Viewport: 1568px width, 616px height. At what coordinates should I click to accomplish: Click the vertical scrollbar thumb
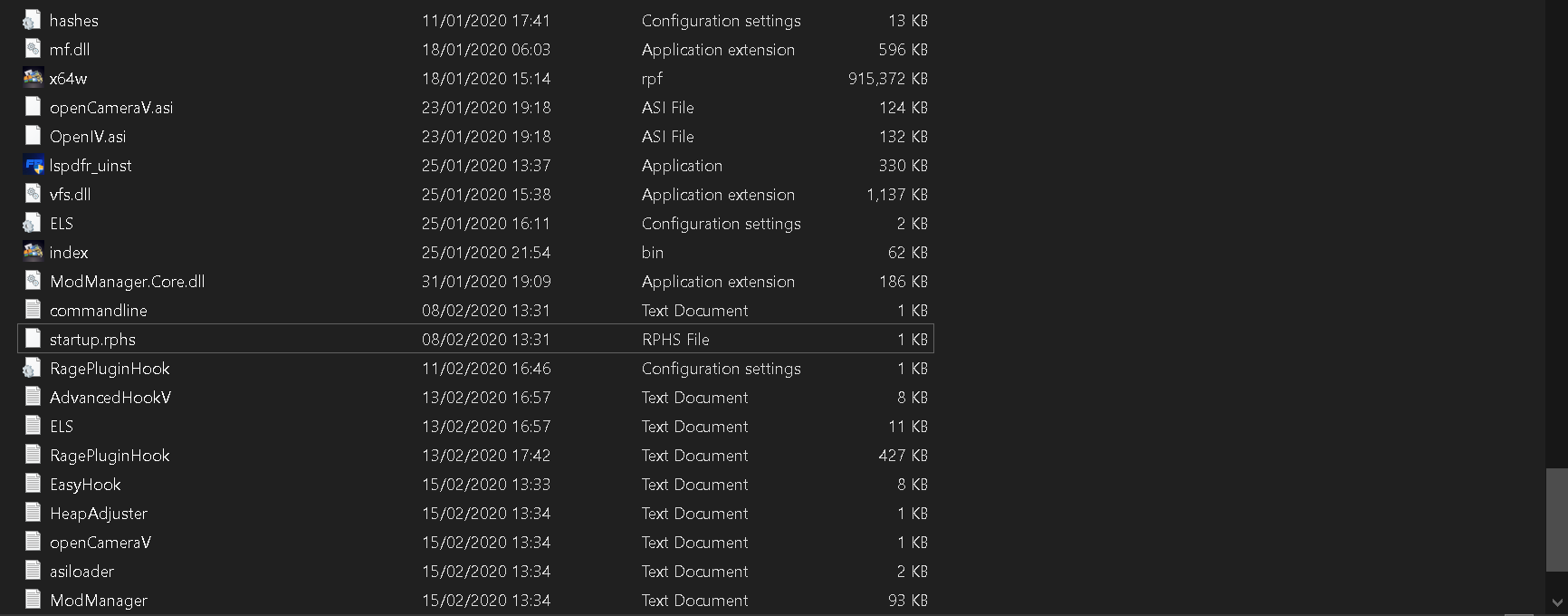(x=1556, y=519)
